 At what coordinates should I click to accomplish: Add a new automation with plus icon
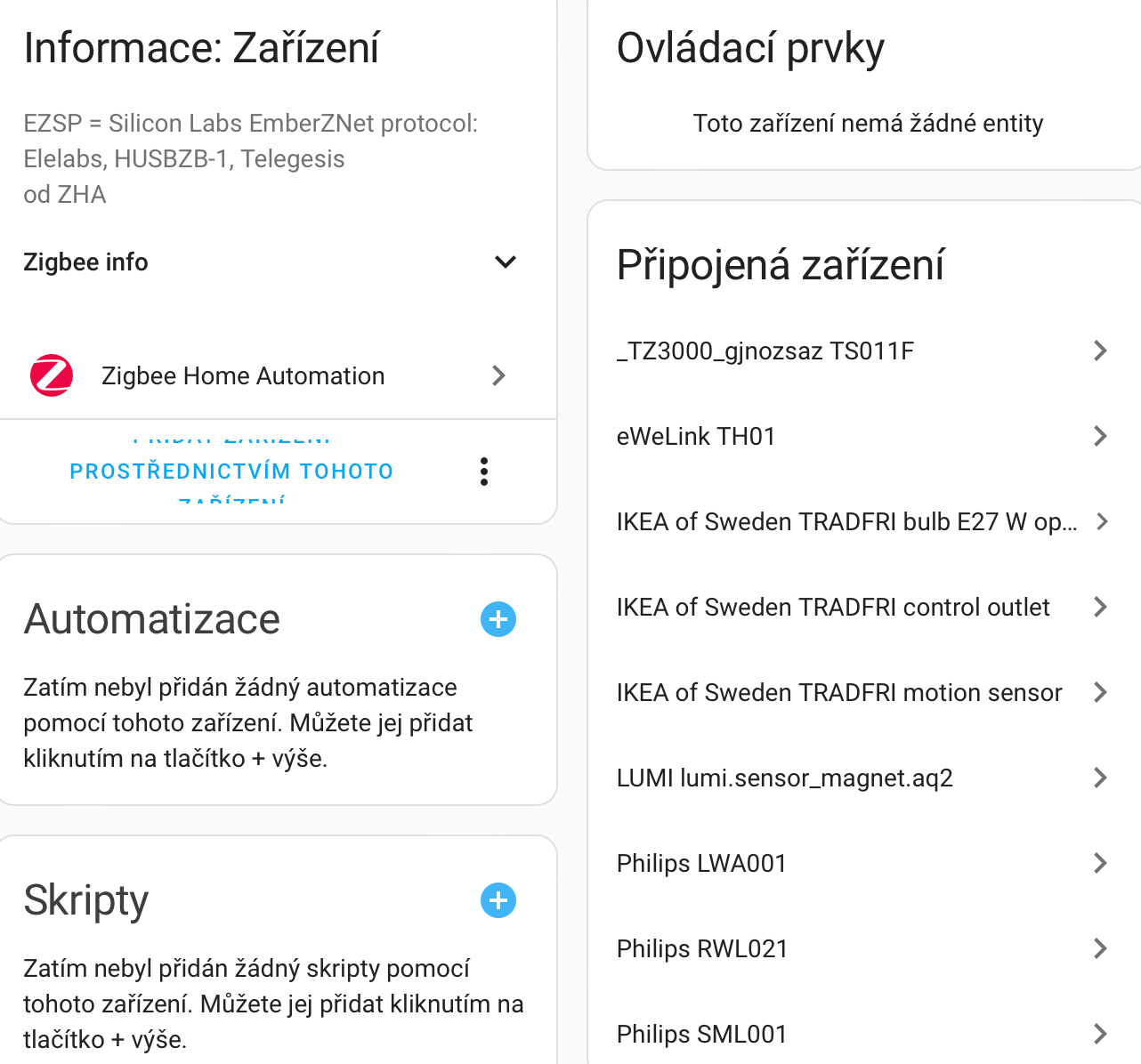pos(498,619)
